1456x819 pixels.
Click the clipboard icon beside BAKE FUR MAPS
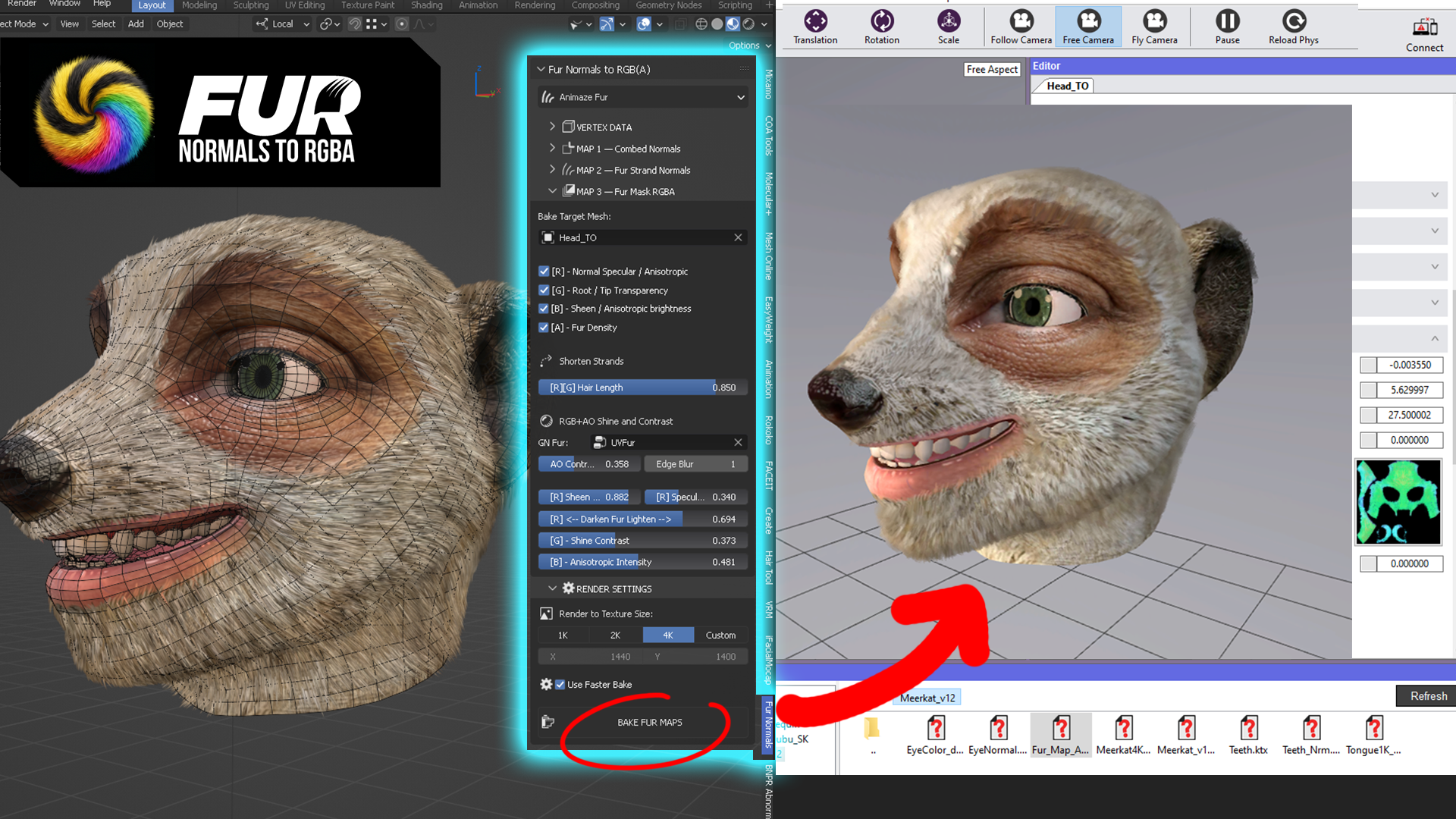point(548,721)
